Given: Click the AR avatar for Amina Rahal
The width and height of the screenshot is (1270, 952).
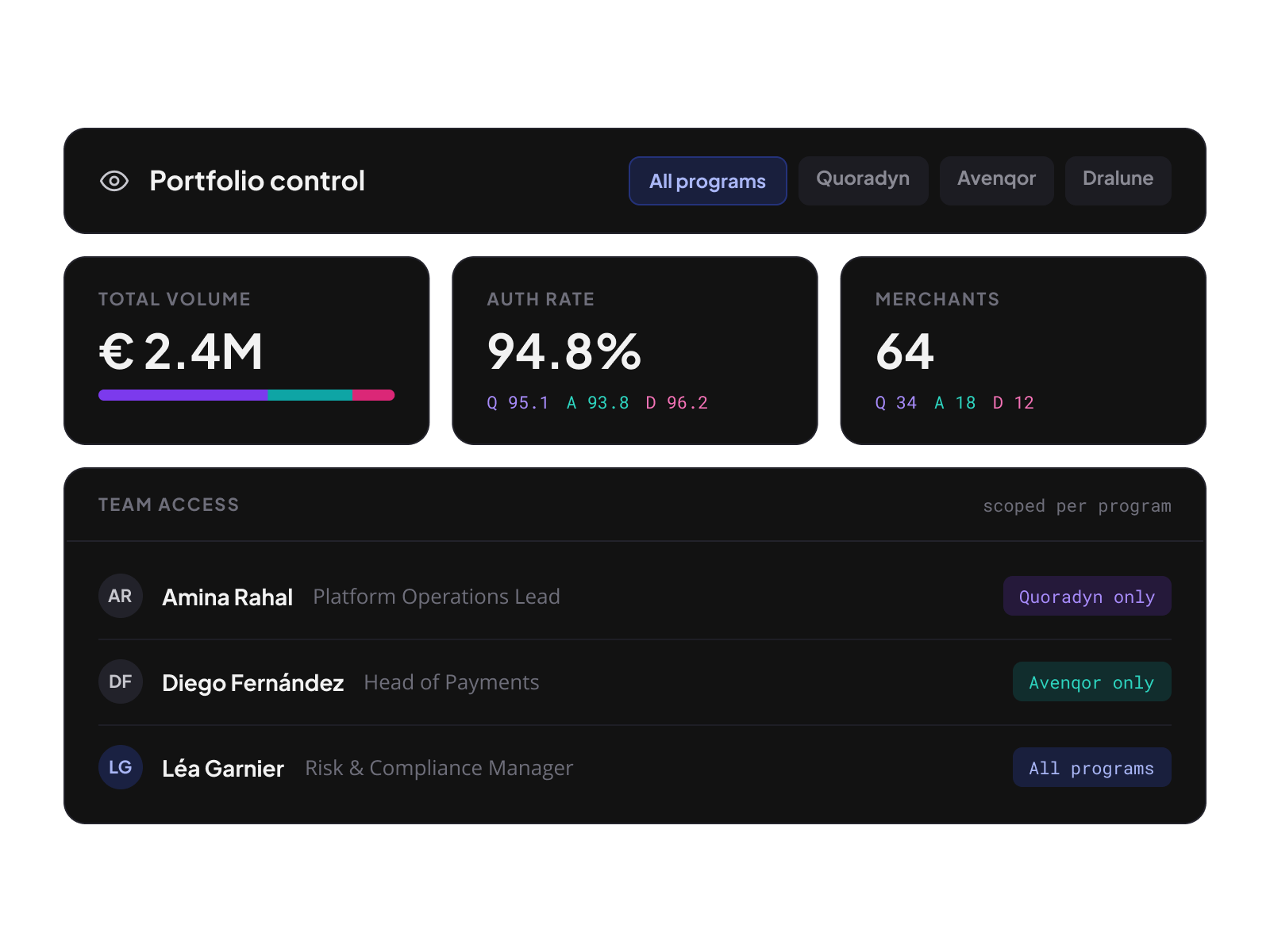Looking at the screenshot, I should 121,596.
